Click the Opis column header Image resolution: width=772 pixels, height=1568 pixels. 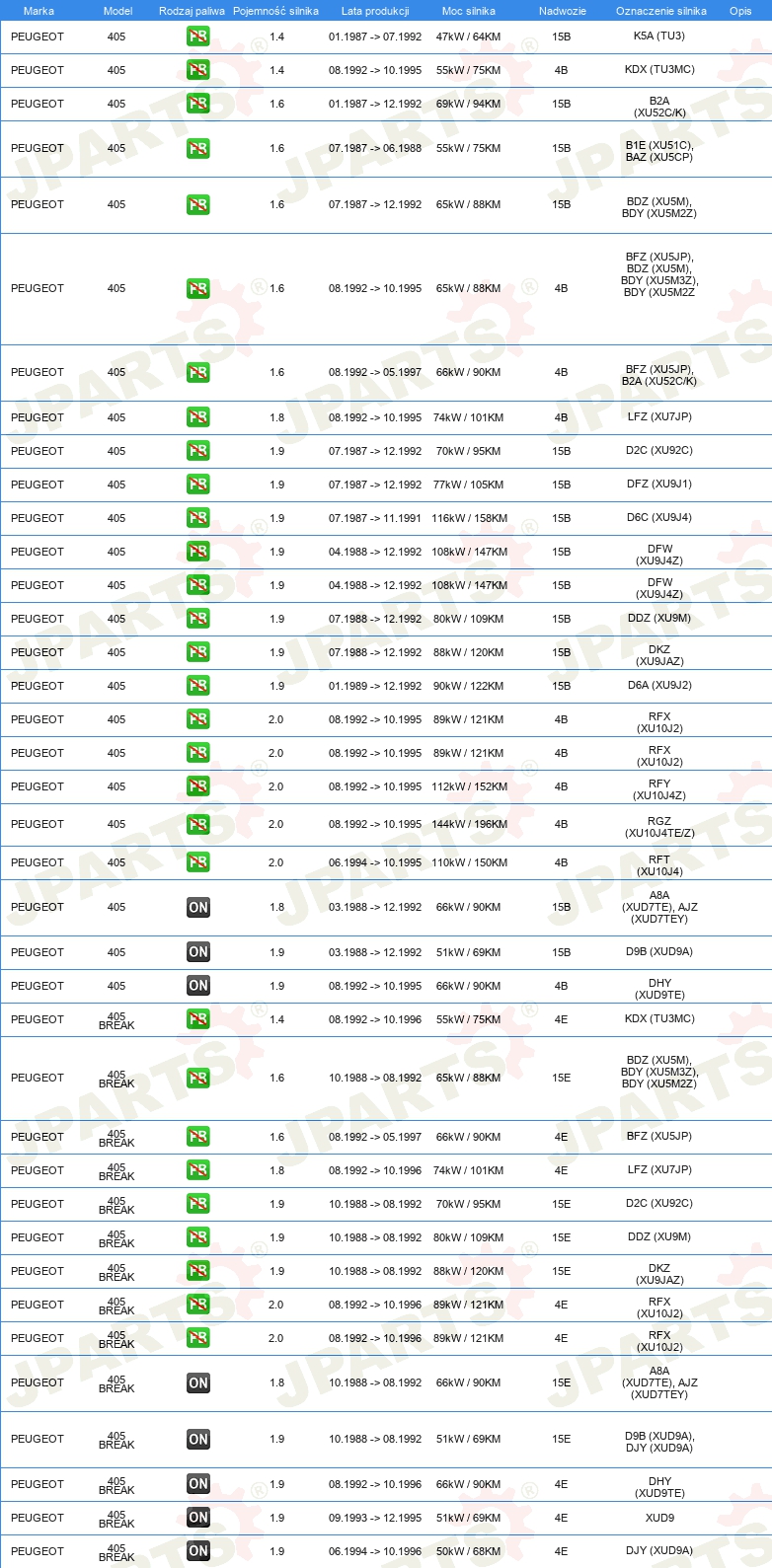740,11
